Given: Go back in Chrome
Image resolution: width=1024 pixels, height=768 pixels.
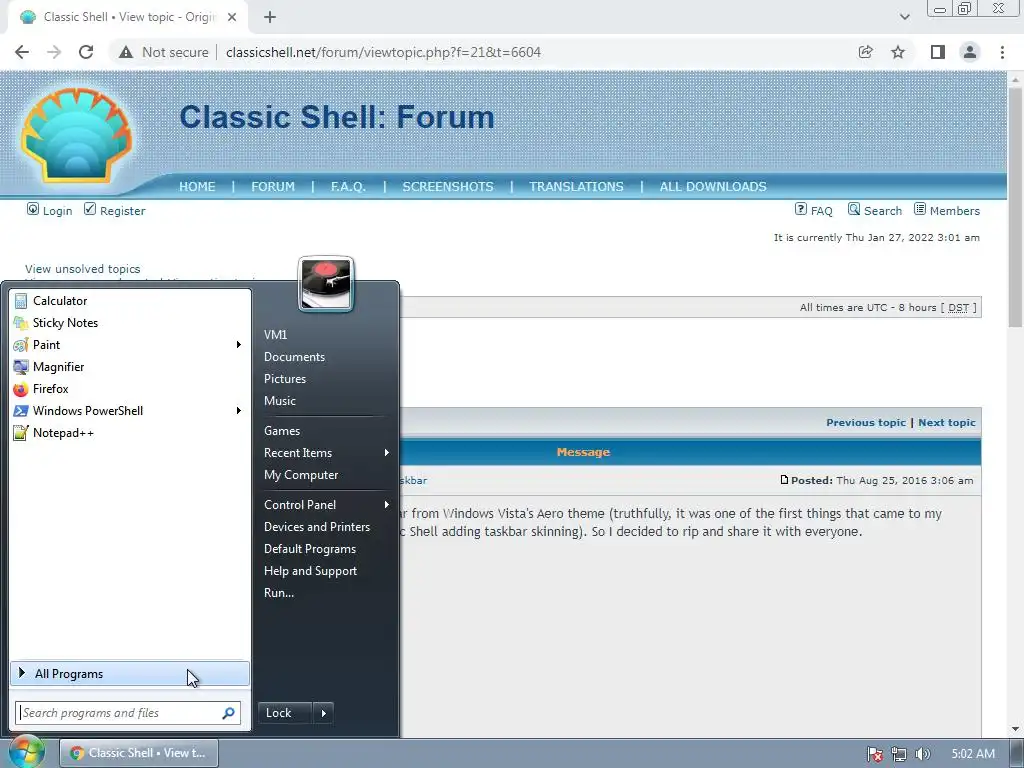Looking at the screenshot, I should pos(22,52).
